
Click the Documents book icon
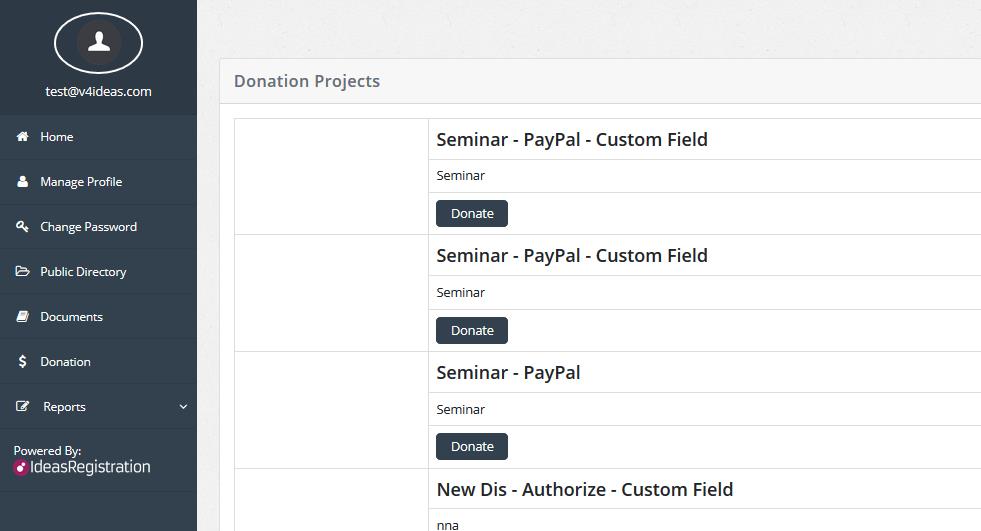click(22, 317)
